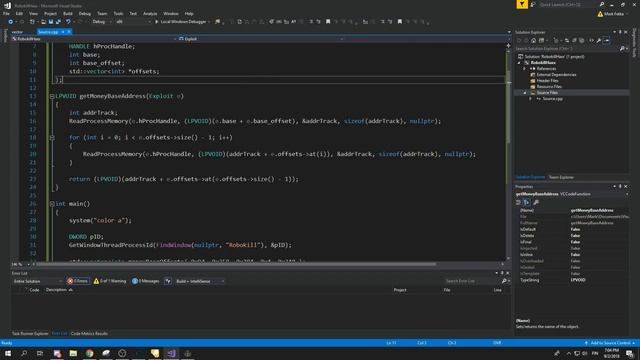Click Add to Source Control in status bar
This screenshot has width=640, height=360.
click(610, 343)
